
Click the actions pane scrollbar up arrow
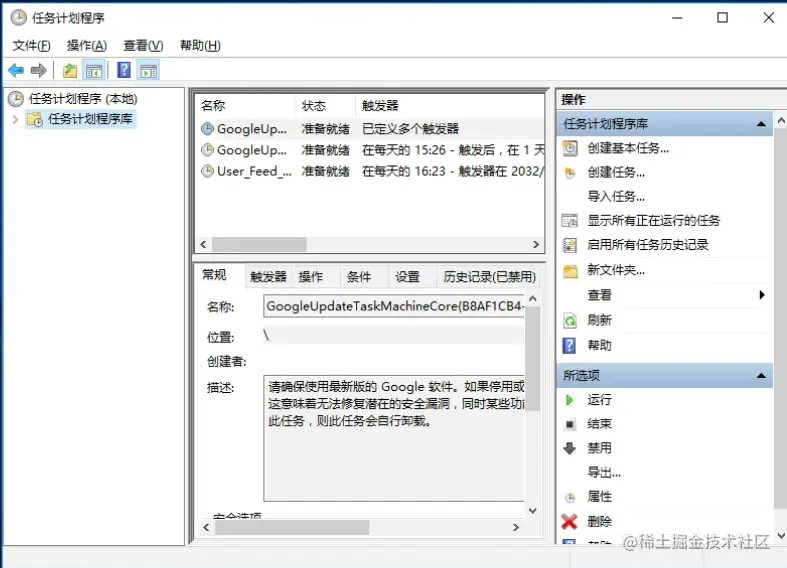781,121
